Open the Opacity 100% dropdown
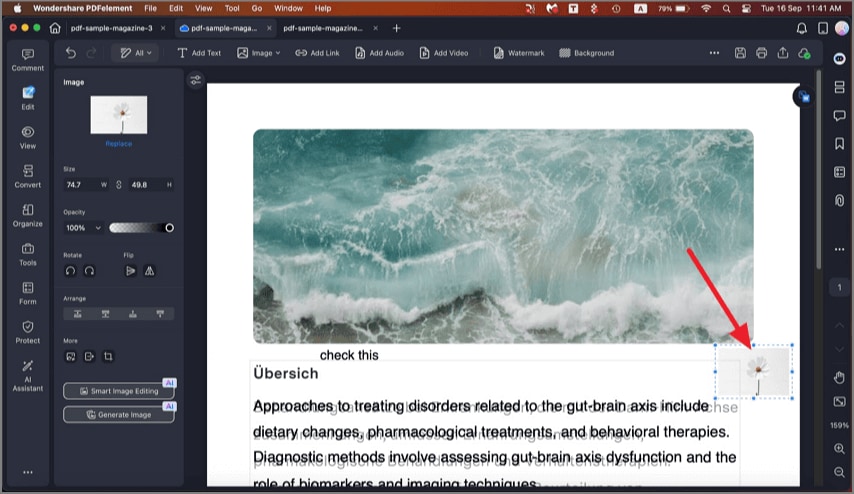Screen dimensions: 854x494 [83, 228]
